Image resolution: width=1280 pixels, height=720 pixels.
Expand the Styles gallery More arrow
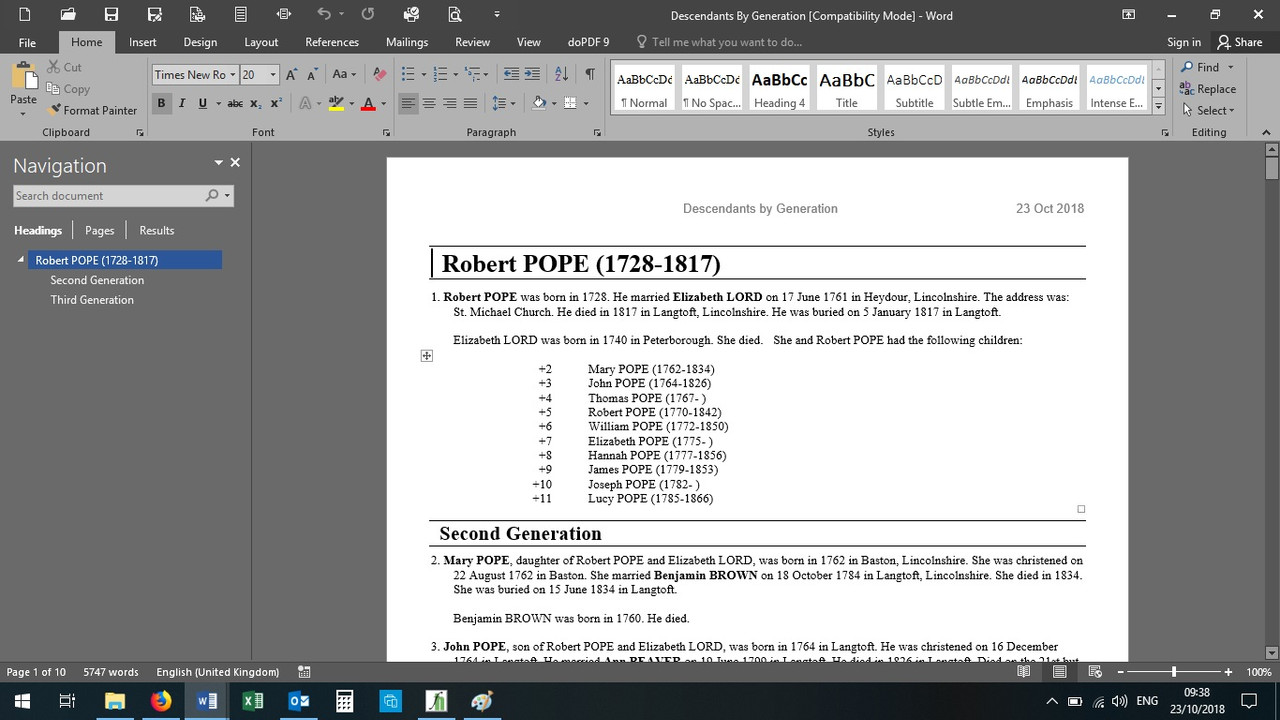(x=1159, y=104)
